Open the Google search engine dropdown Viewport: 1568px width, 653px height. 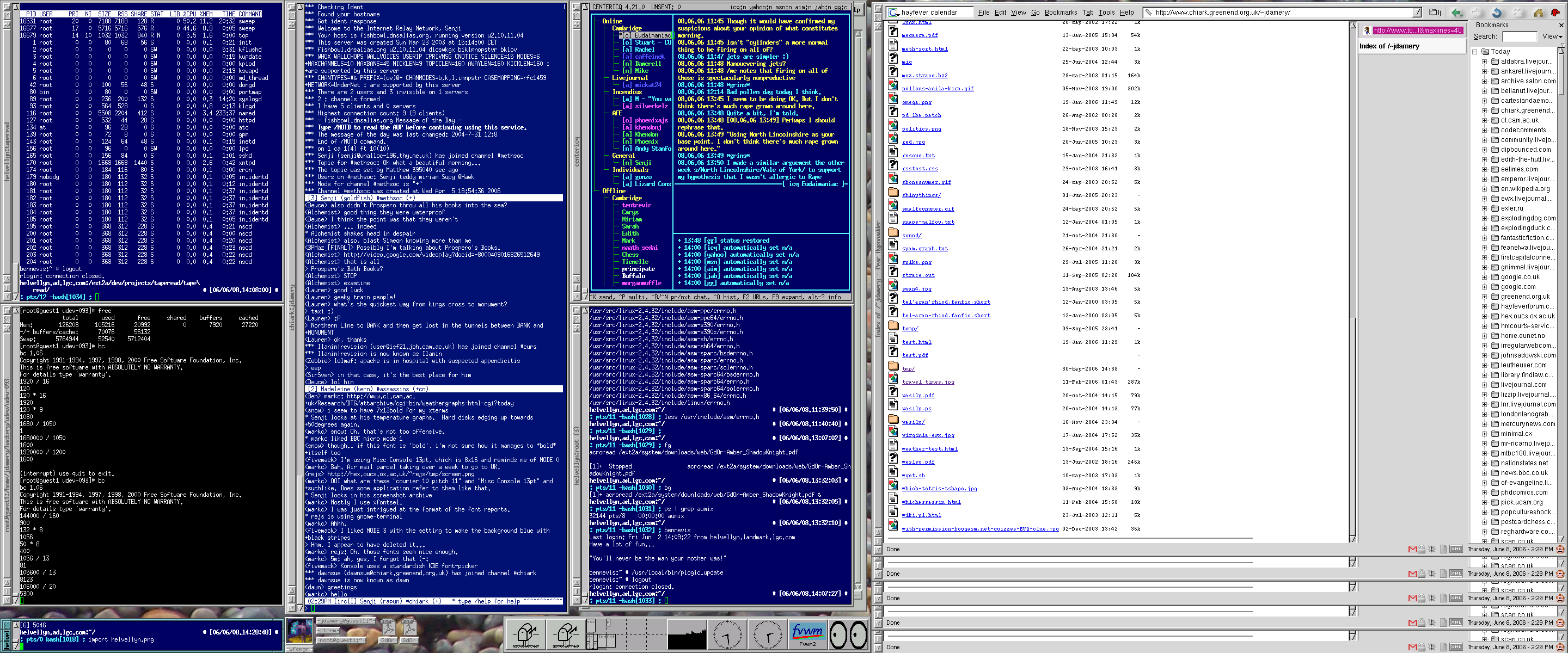tap(893, 12)
